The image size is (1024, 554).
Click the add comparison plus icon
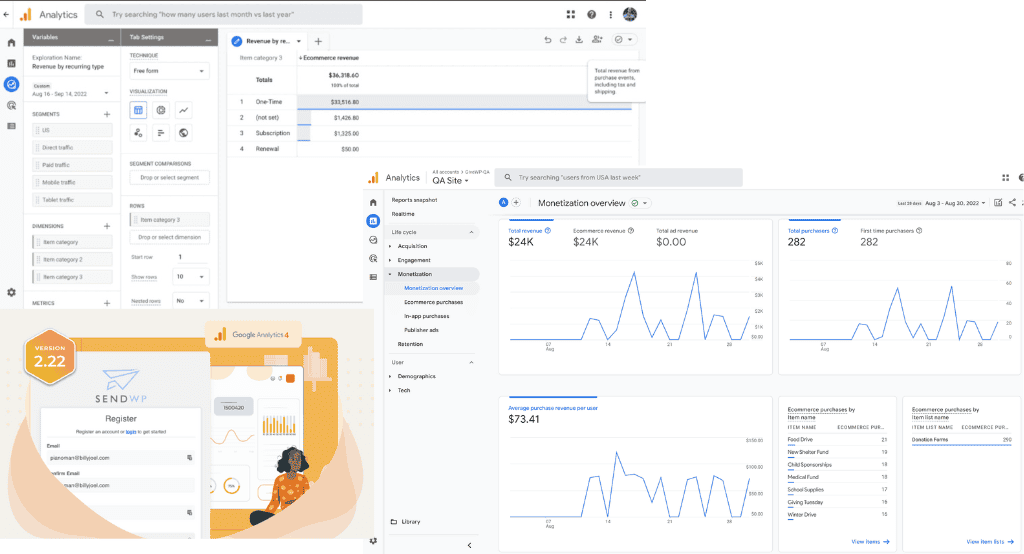pos(516,203)
